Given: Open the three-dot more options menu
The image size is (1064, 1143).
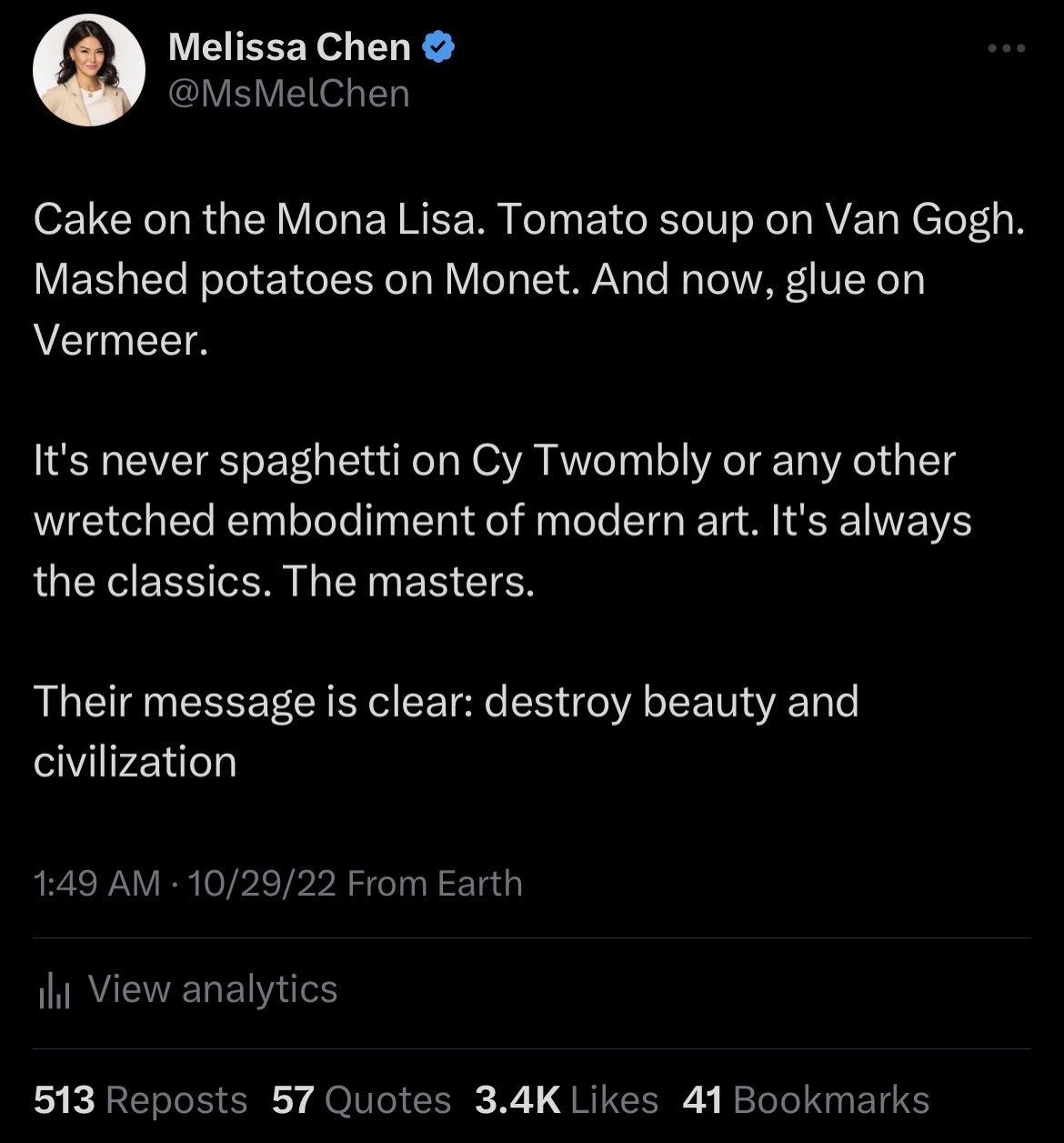Looking at the screenshot, I should 1007,49.
